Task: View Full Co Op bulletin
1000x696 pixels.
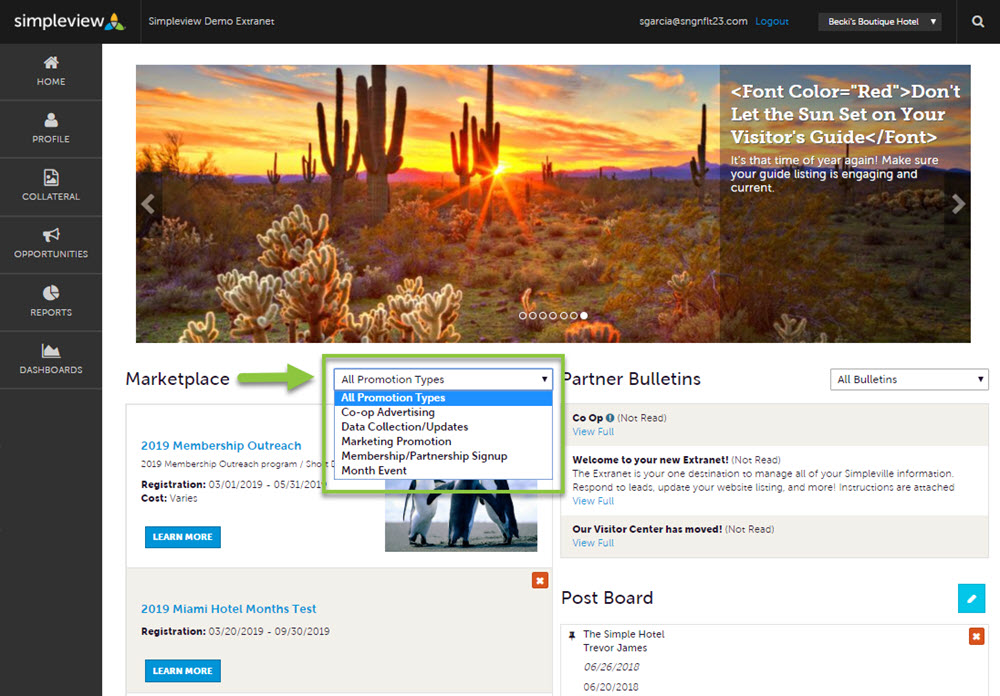Action: (x=592, y=432)
